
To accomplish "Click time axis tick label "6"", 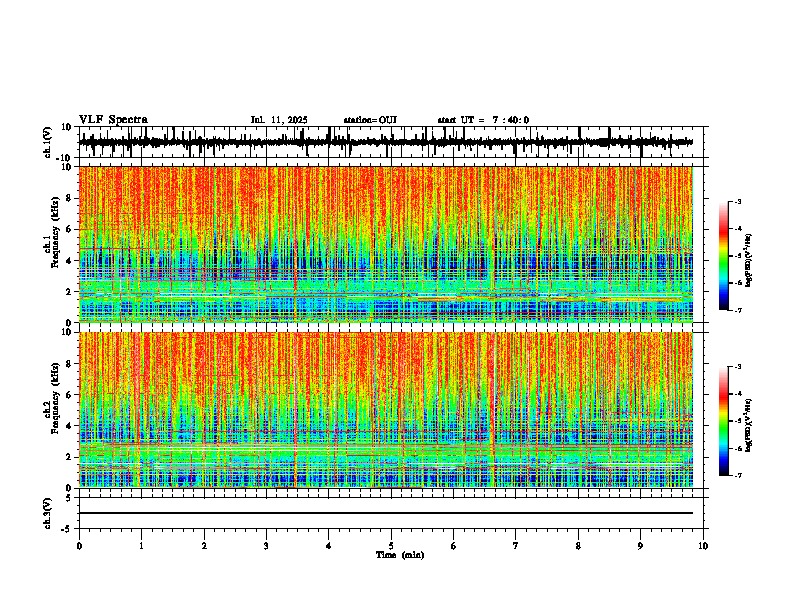I will [454, 546].
